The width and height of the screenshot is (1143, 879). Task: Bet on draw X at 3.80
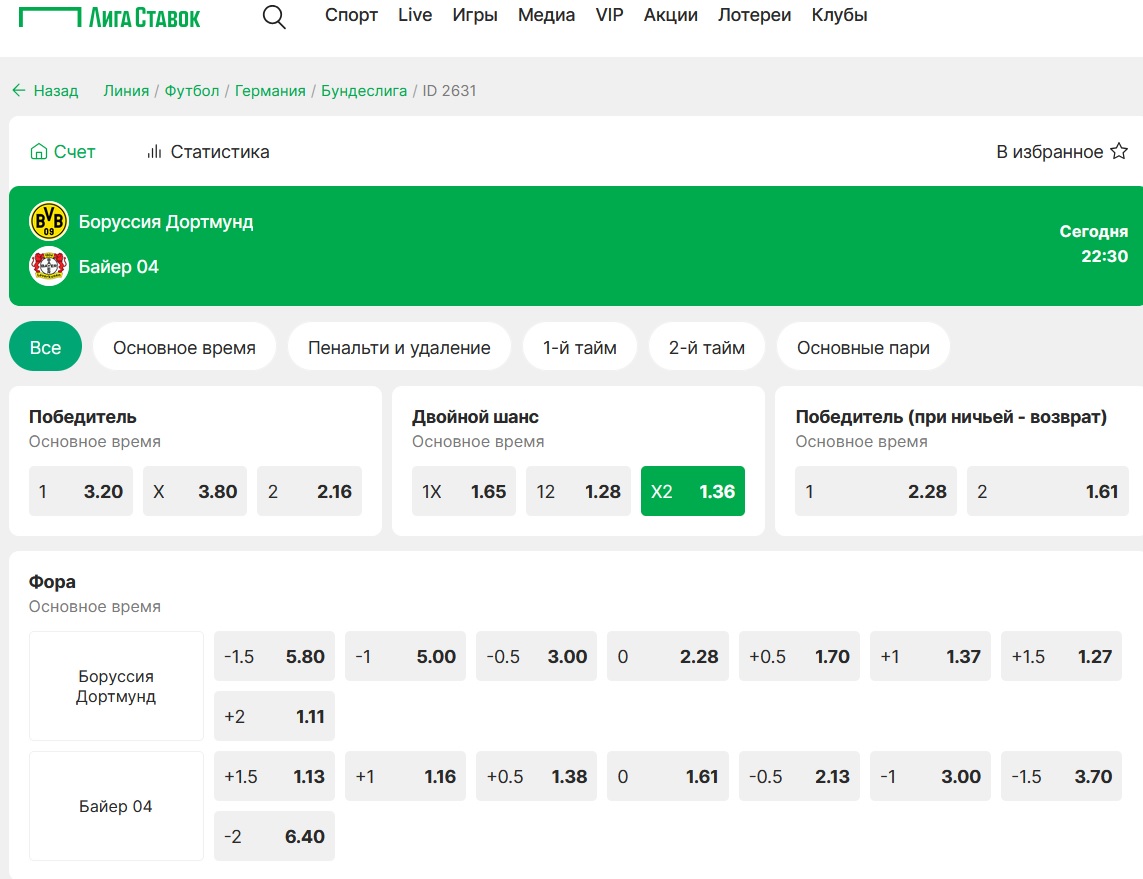195,491
